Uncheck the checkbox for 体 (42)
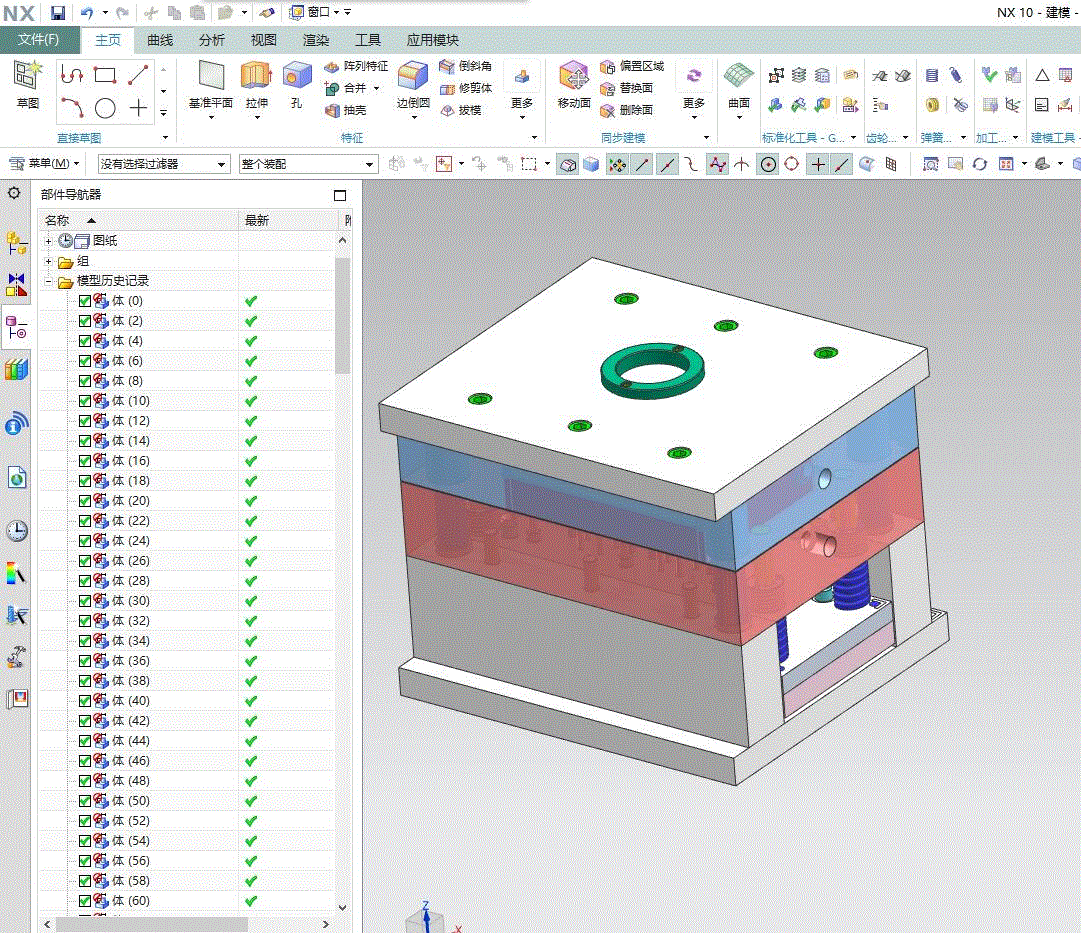The height and width of the screenshot is (933, 1081). click(x=85, y=721)
